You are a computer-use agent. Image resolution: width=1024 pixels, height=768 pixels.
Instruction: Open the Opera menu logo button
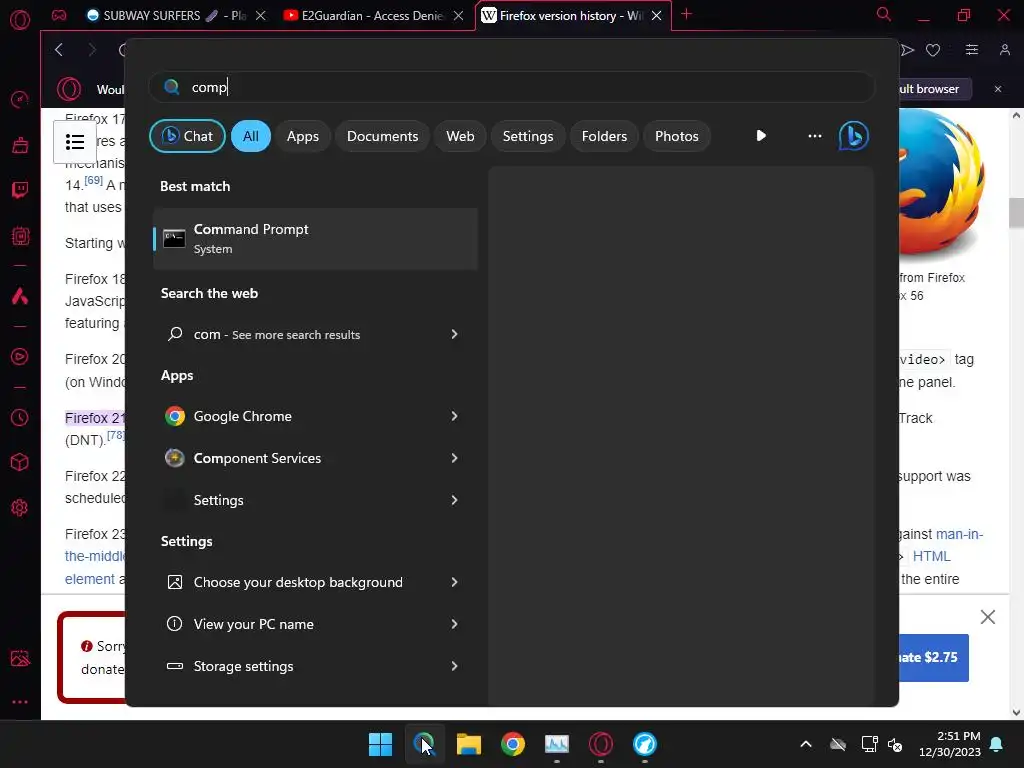click(20, 20)
